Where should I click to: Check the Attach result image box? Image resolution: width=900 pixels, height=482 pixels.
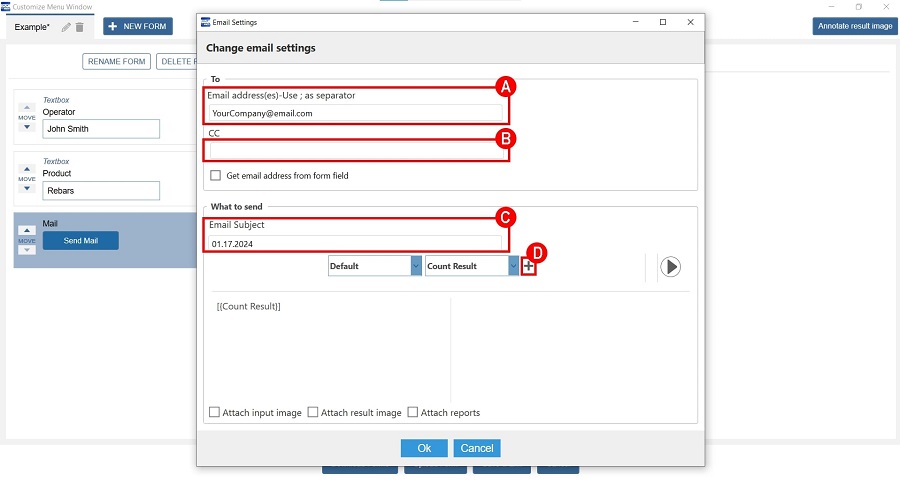pos(313,412)
